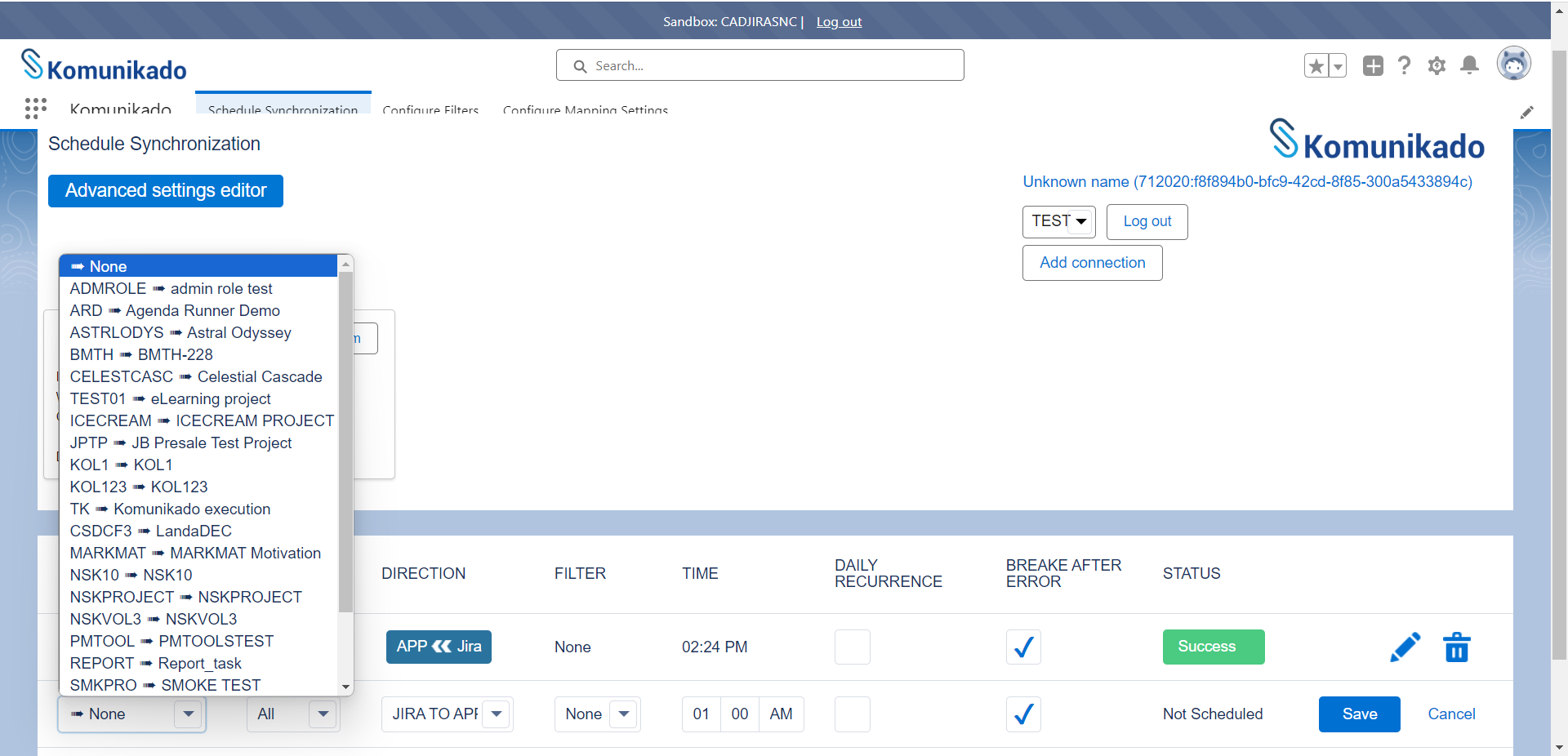Toggle daily recurrence in the Not Scheduled row
This screenshot has width=1568, height=756.
(x=852, y=714)
